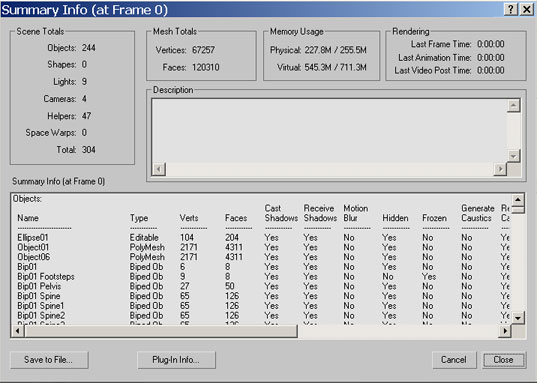Click the Close button at bottom right
537x383 pixels.
(x=503, y=360)
